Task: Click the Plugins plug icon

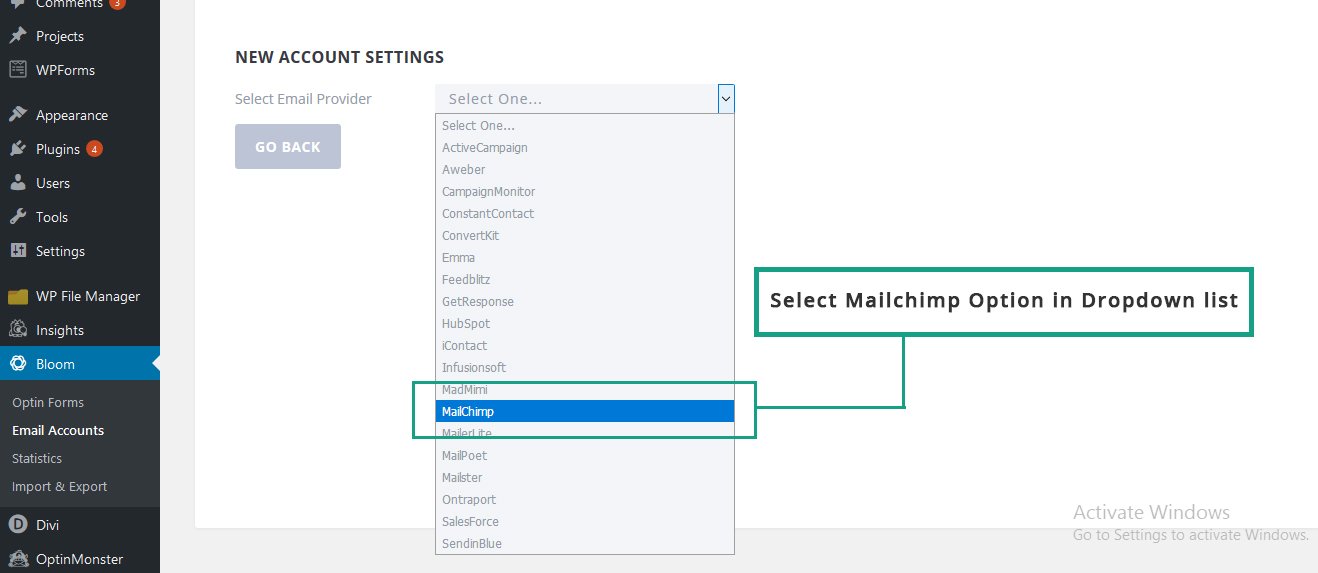Action: [x=17, y=149]
